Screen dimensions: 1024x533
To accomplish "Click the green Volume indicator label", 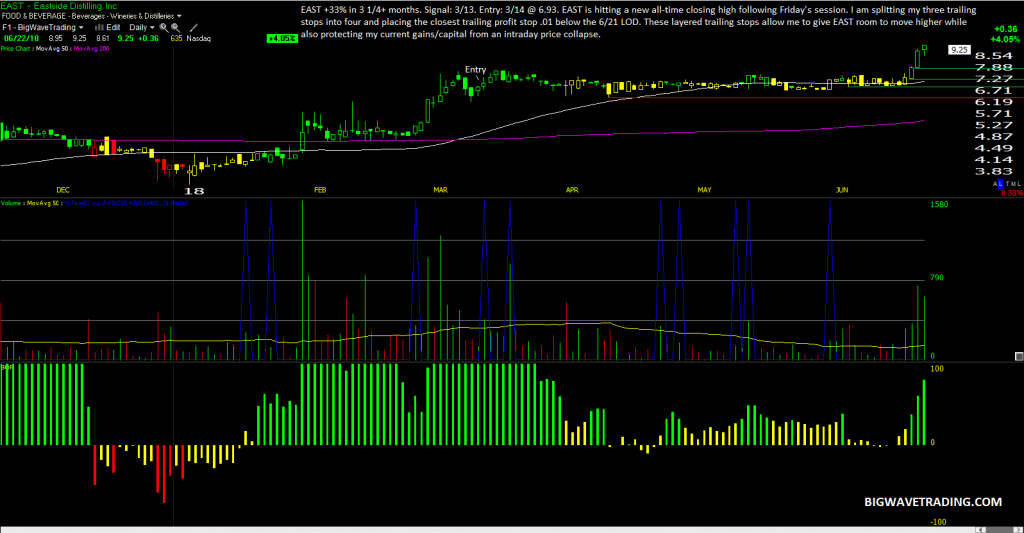I will (x=10, y=203).
